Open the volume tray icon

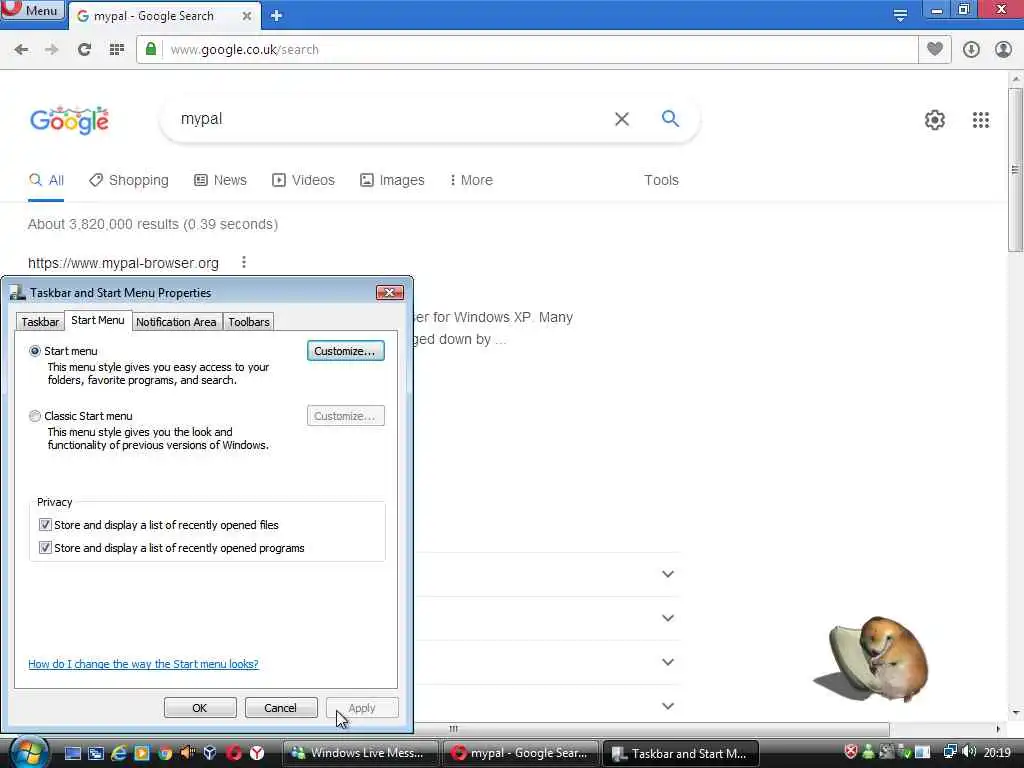pyautogui.click(x=970, y=752)
